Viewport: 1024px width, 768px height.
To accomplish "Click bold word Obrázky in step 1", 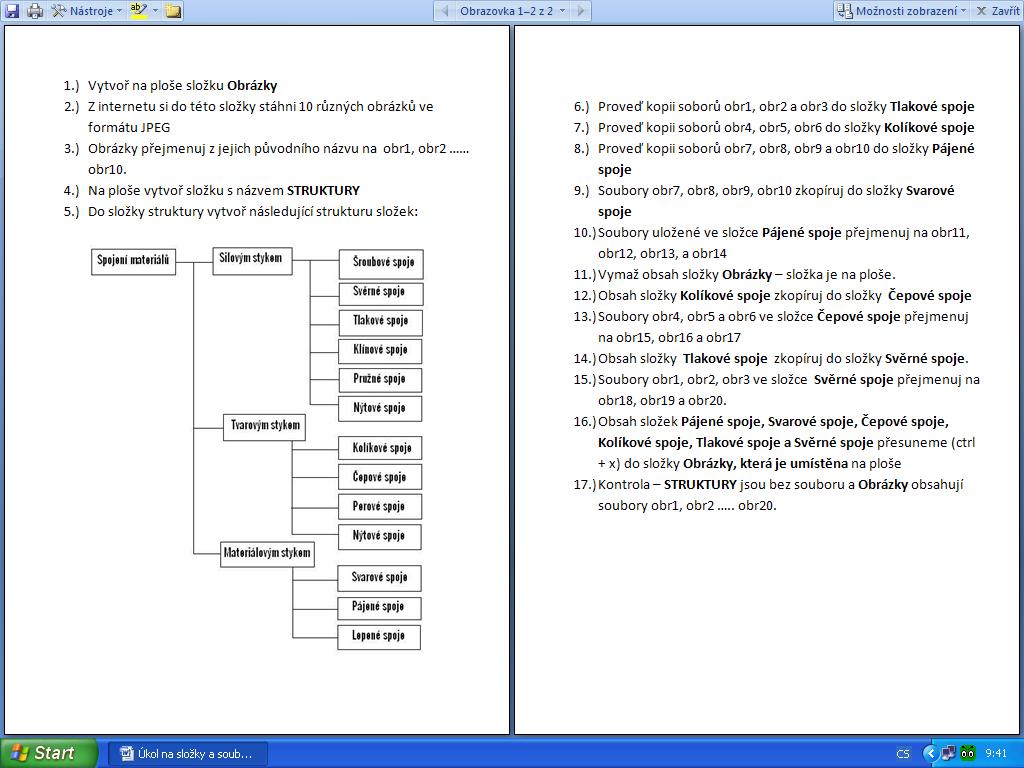I will (x=252, y=86).
